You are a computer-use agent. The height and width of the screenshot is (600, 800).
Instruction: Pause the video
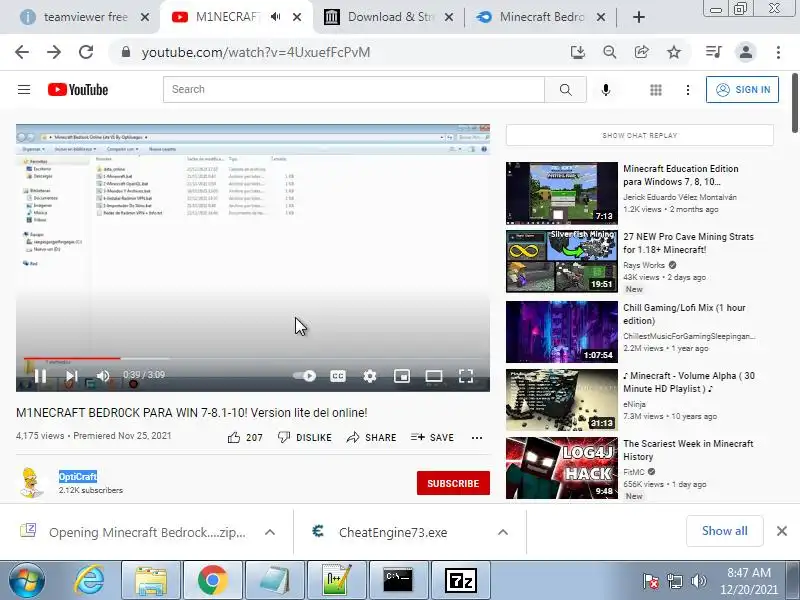(40, 377)
